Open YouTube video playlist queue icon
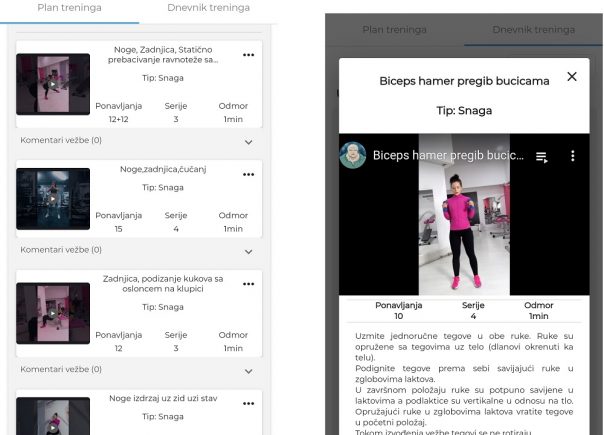Screen dimensions: 604x435 click(x=542, y=157)
